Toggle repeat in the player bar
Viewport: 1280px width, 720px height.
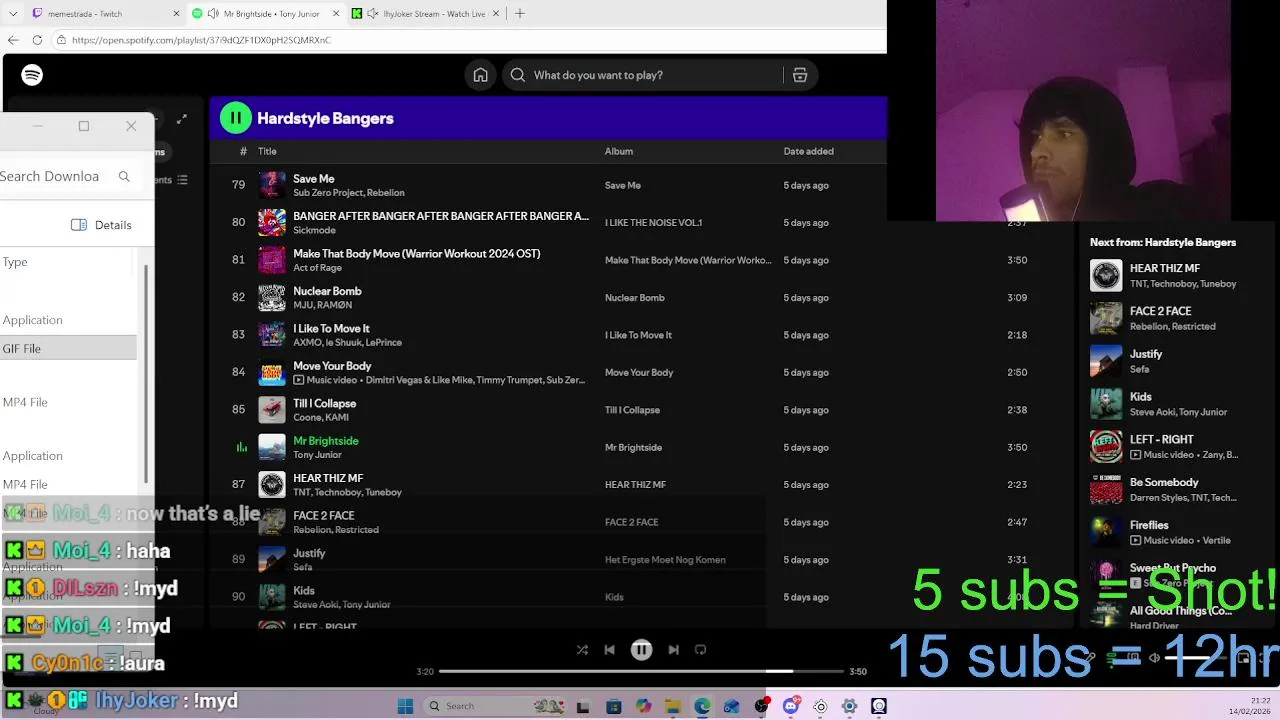coord(700,650)
